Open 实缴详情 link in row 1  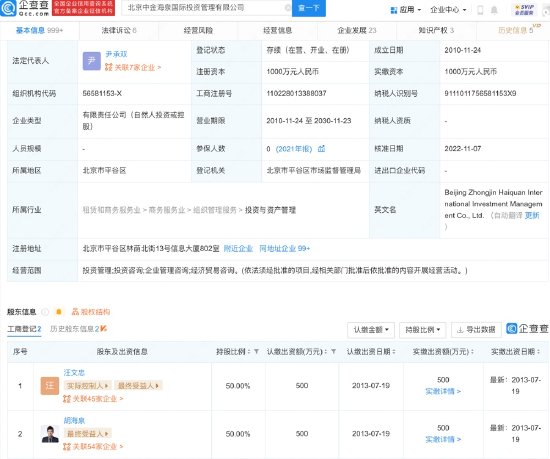[x=443, y=391]
